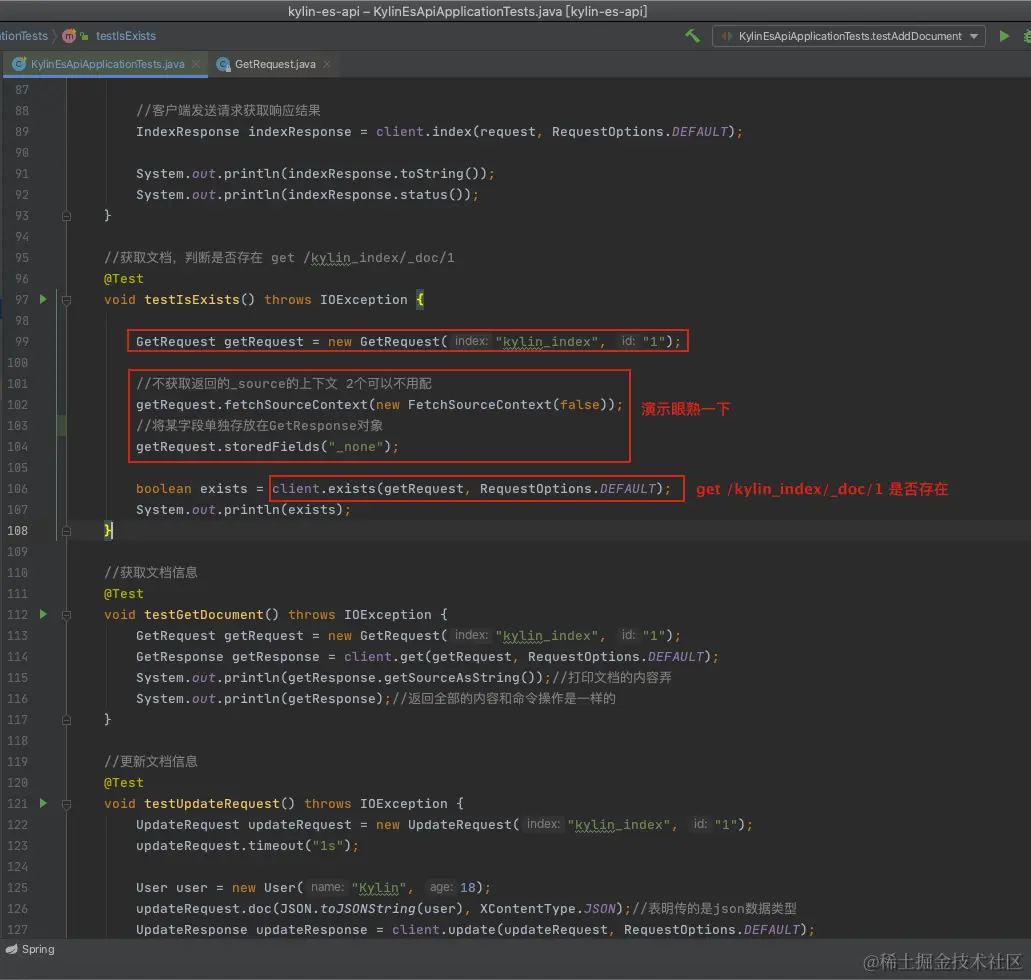Click fold end marker at line 108

66,531
